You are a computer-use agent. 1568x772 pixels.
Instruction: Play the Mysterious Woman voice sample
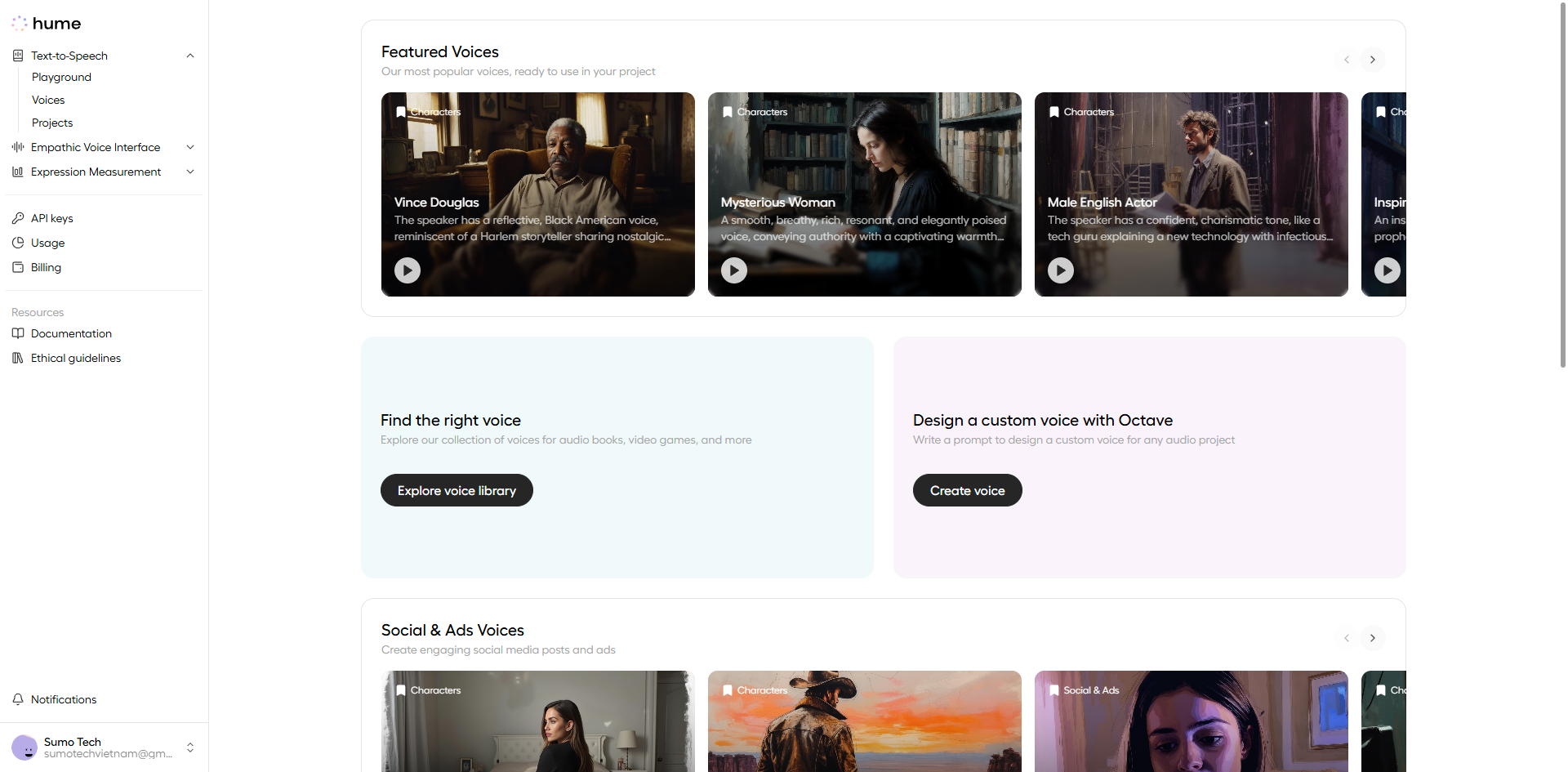click(734, 270)
